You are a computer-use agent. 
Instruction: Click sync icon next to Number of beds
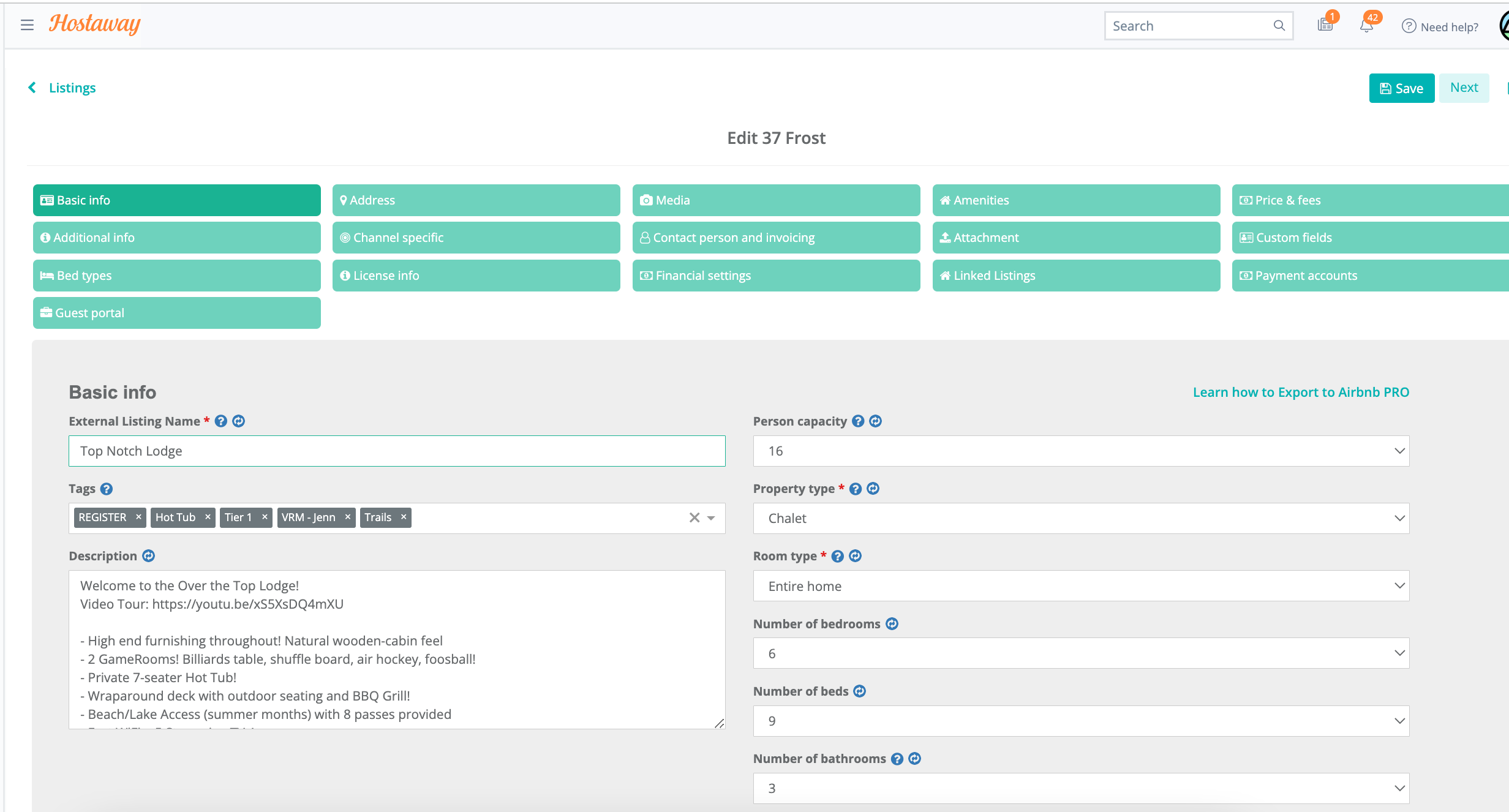tap(860, 691)
